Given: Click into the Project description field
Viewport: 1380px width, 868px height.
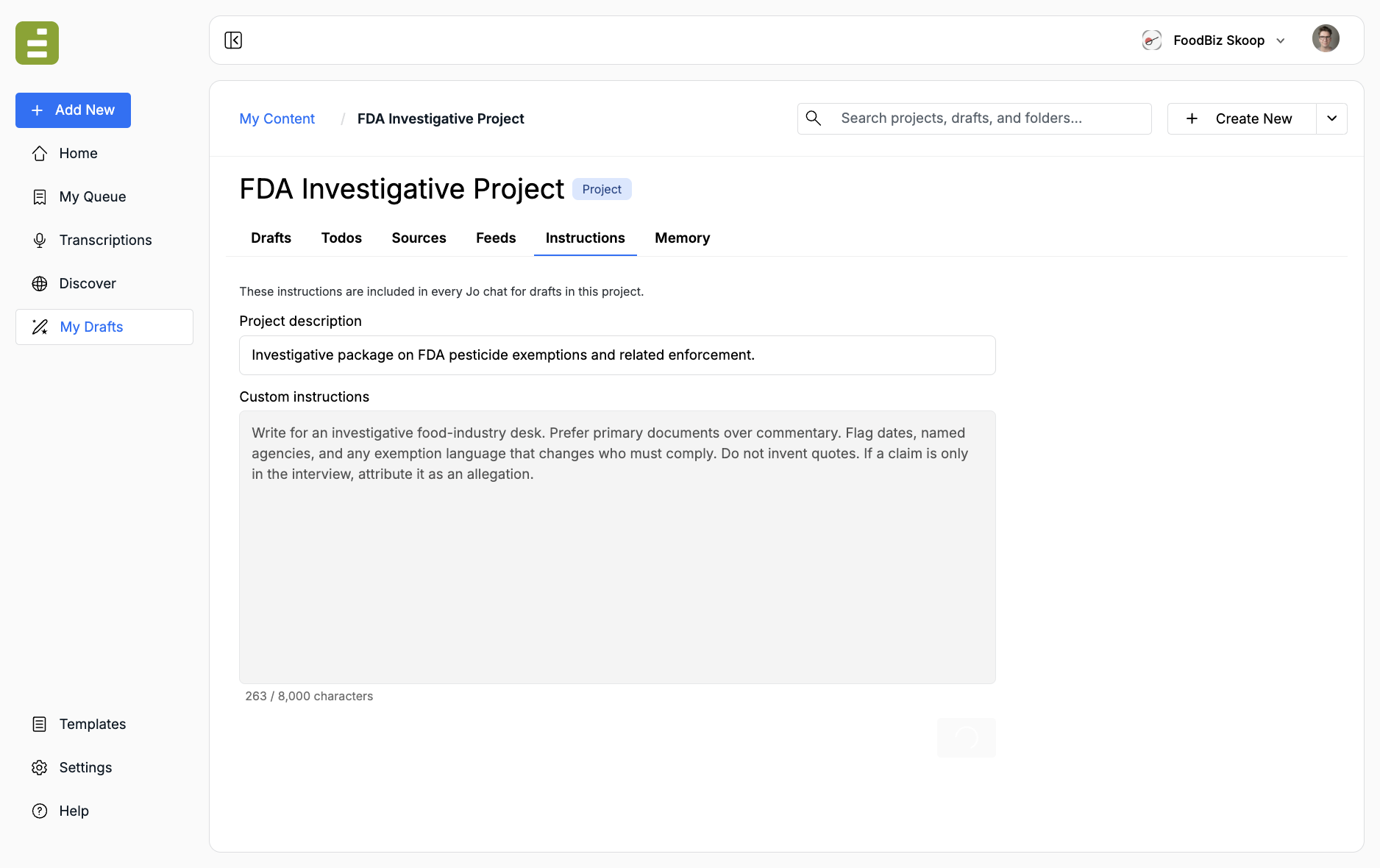Looking at the screenshot, I should tap(617, 355).
